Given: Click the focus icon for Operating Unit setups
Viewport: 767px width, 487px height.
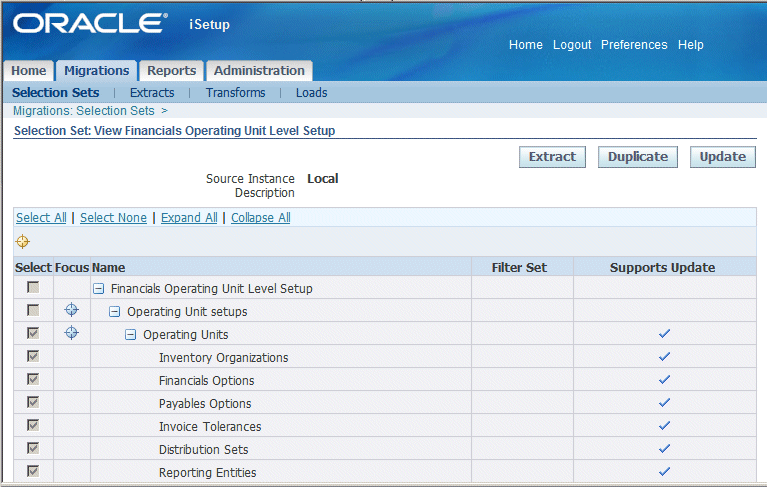Looking at the screenshot, I should pos(71,310).
